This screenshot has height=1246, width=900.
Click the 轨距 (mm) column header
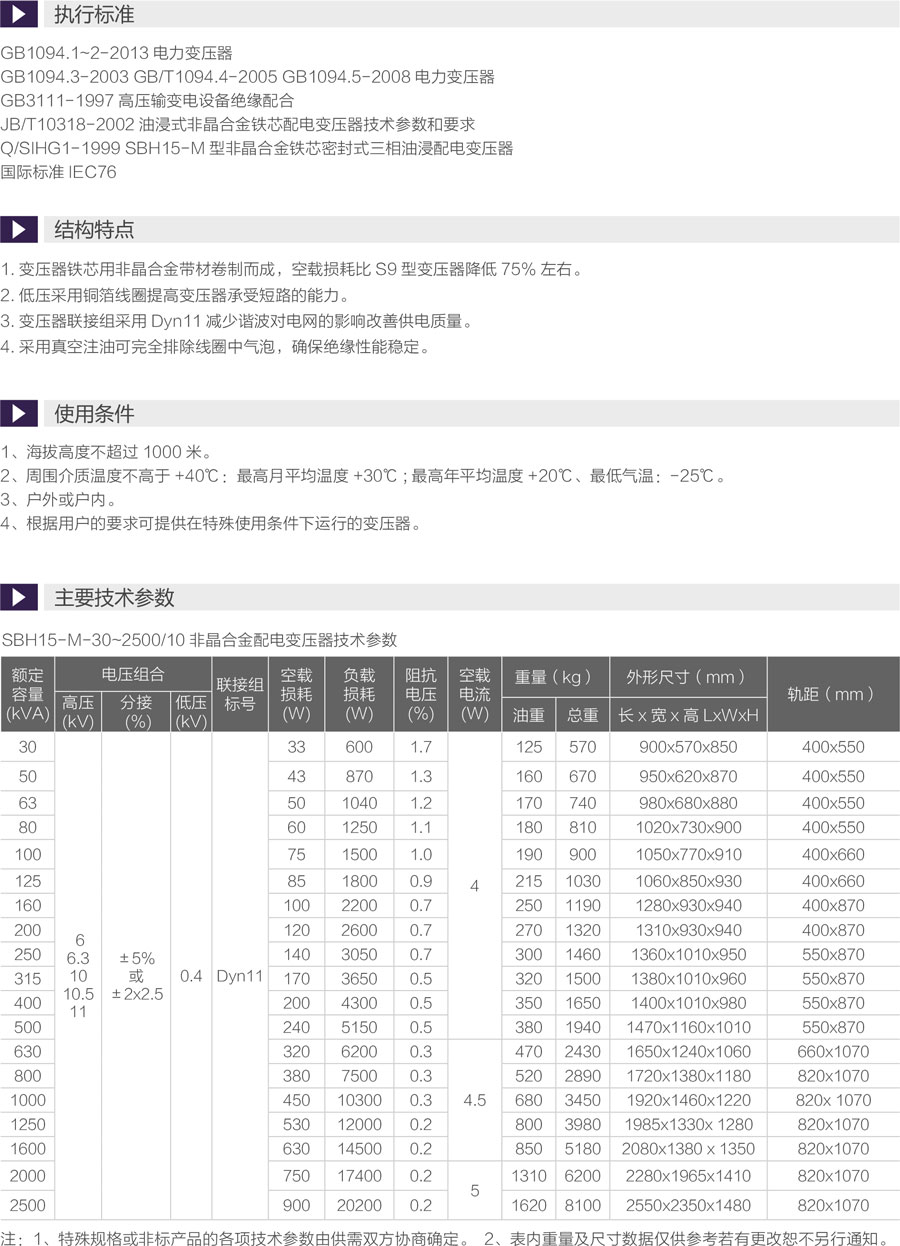830,694
